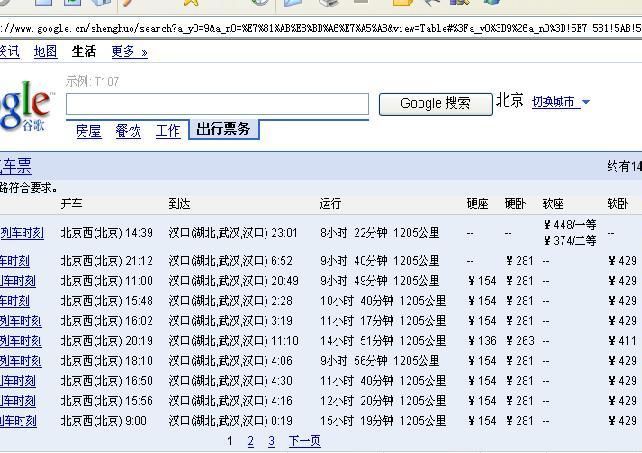642x453 pixels.
Task: Click the Google 谷歌 logo
Action: click(27, 106)
